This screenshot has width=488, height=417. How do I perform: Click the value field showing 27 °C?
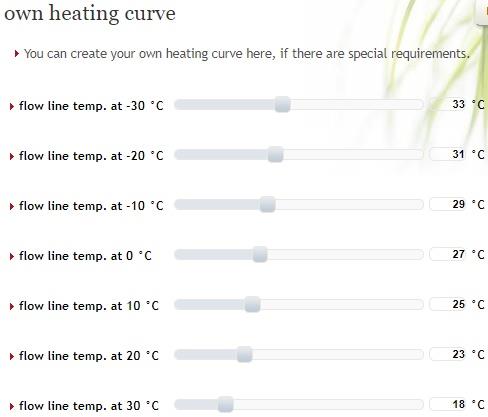point(448,254)
